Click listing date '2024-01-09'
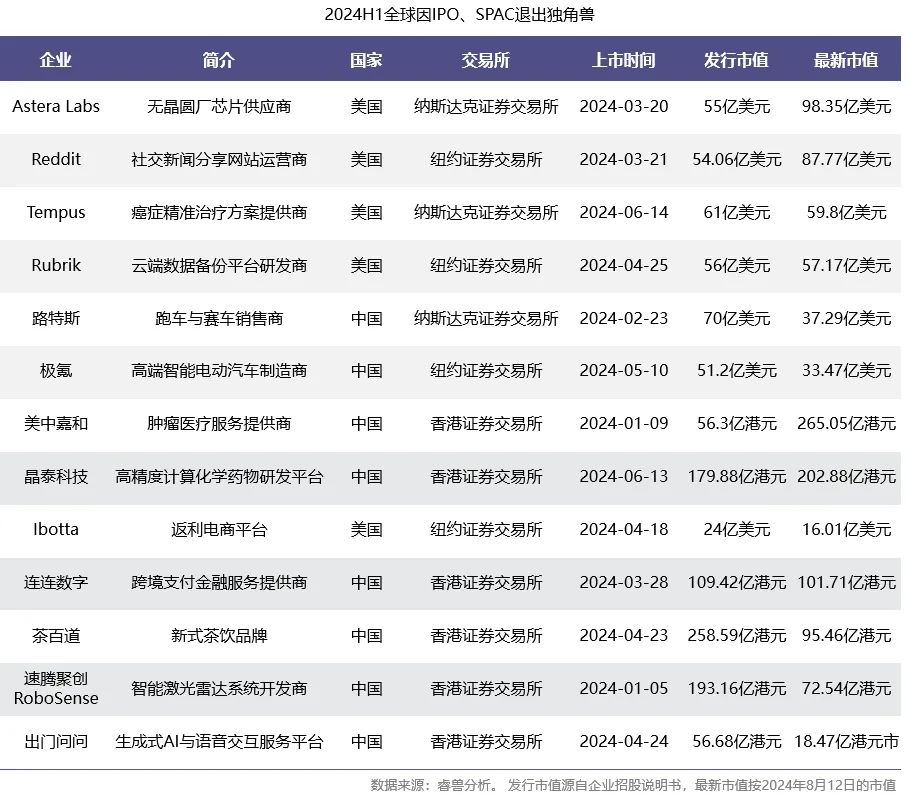Screen dimensions: 908x800 tap(624, 423)
